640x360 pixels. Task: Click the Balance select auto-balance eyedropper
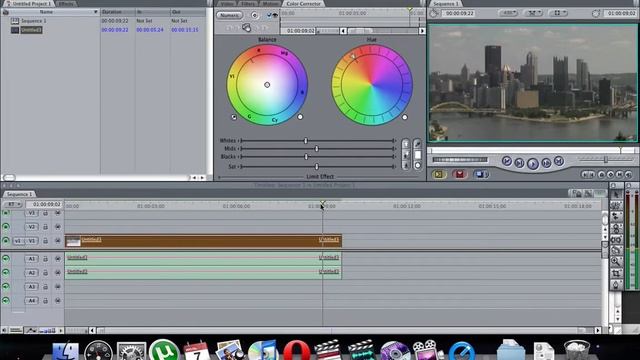(234, 117)
